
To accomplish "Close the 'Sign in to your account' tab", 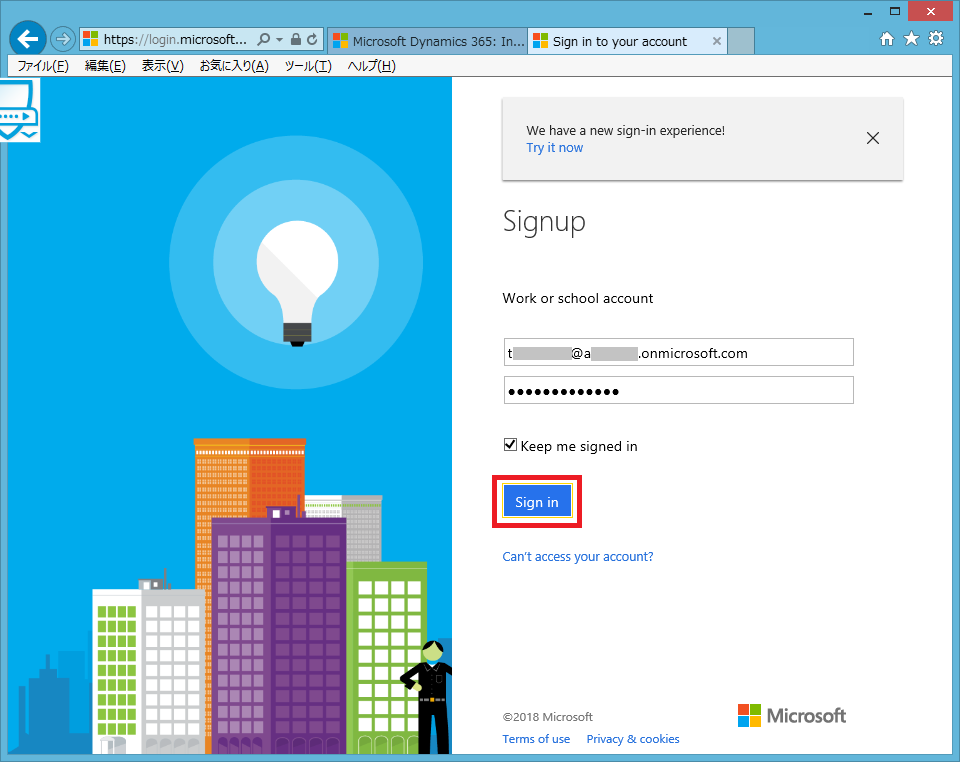I will coord(716,41).
